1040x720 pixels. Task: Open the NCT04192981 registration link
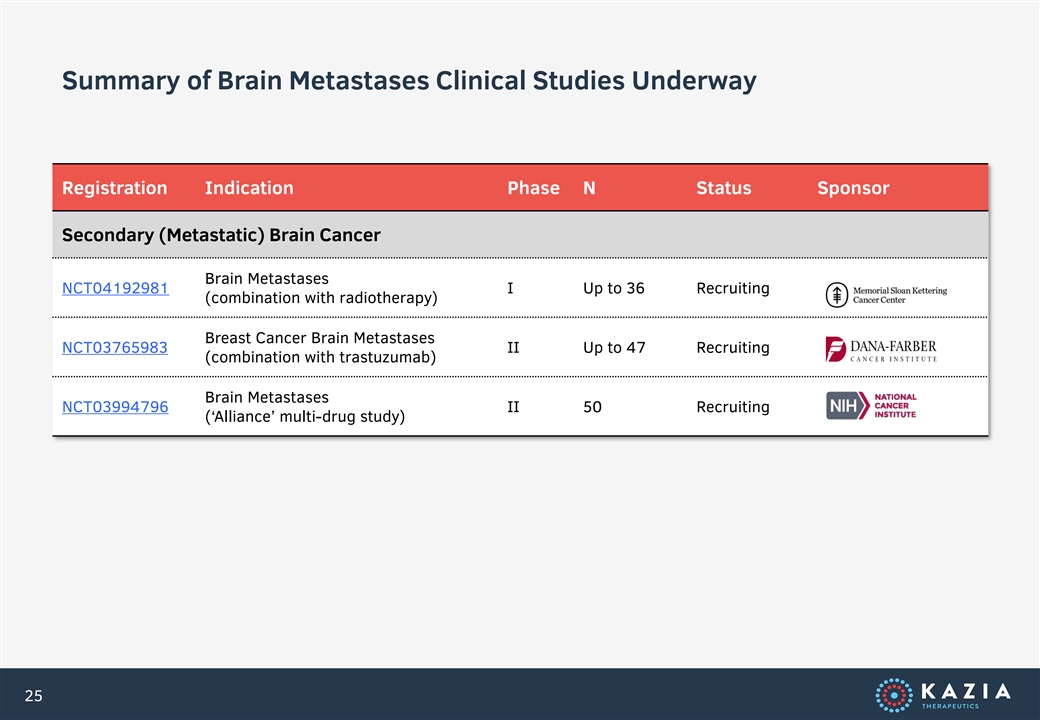[115, 288]
